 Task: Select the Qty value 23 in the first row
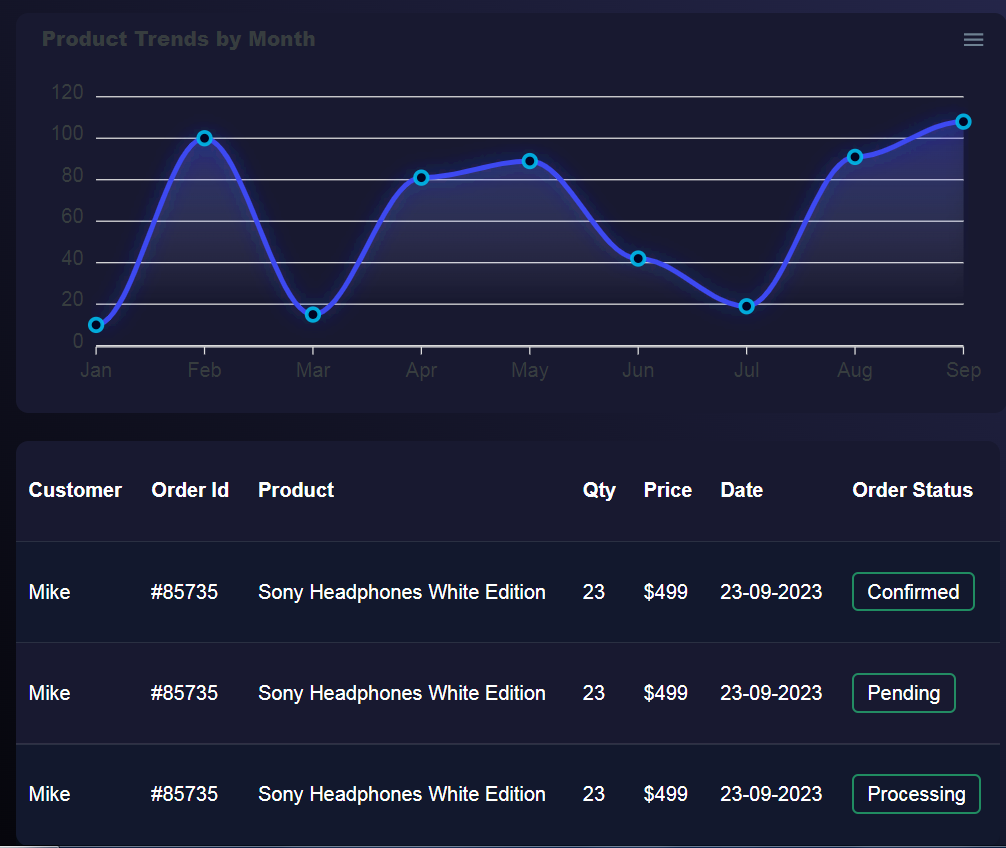click(x=593, y=591)
